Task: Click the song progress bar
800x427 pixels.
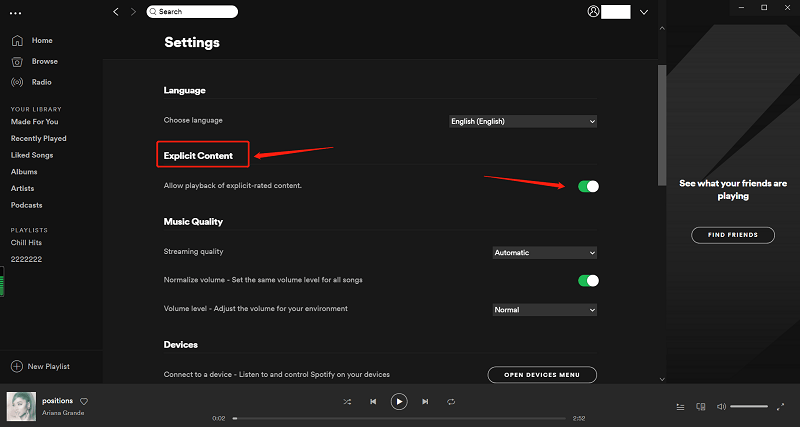Action: pyautogui.click(x=399, y=418)
